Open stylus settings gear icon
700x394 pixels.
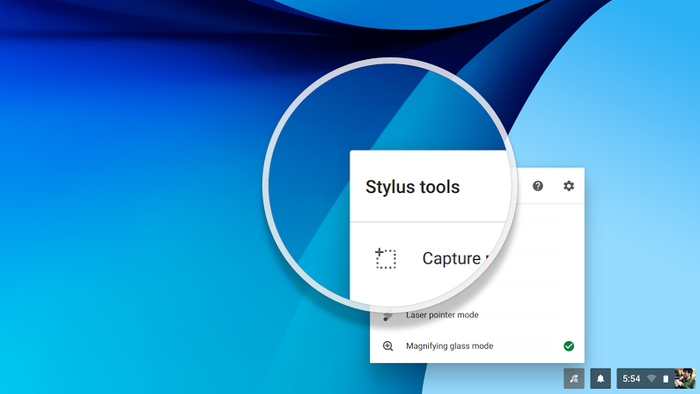[x=568, y=186]
